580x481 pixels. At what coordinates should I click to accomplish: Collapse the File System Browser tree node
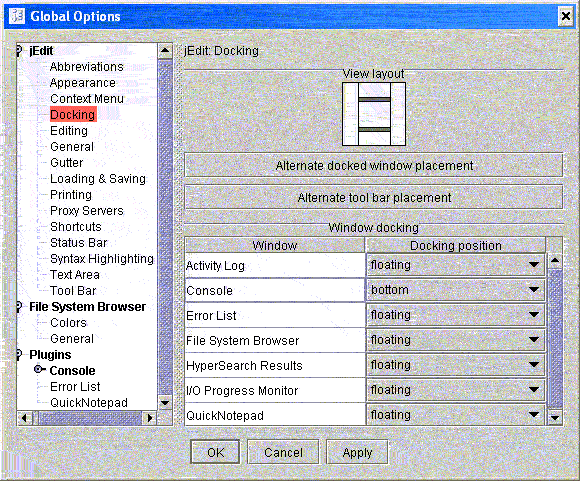[x=19, y=307]
